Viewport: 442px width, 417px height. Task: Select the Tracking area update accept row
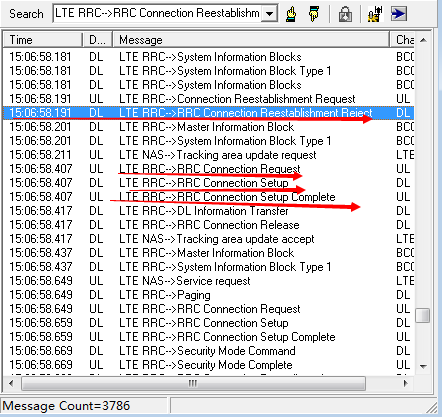coord(209,239)
